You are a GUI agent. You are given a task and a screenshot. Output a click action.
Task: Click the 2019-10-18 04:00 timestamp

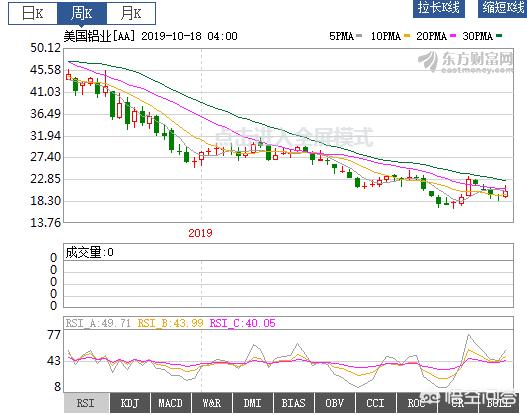coord(189,36)
